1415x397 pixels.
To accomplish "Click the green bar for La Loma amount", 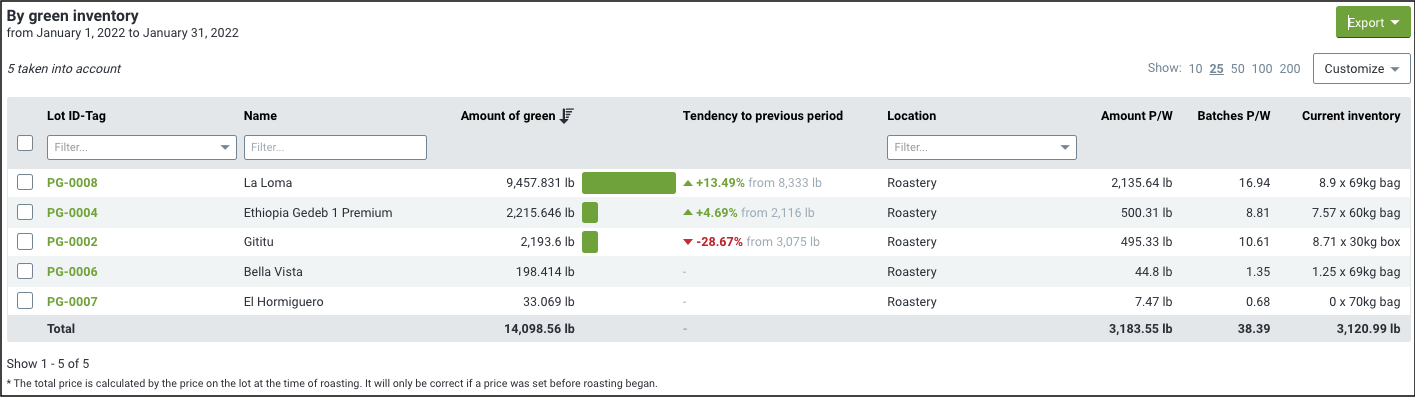I will click(x=629, y=183).
